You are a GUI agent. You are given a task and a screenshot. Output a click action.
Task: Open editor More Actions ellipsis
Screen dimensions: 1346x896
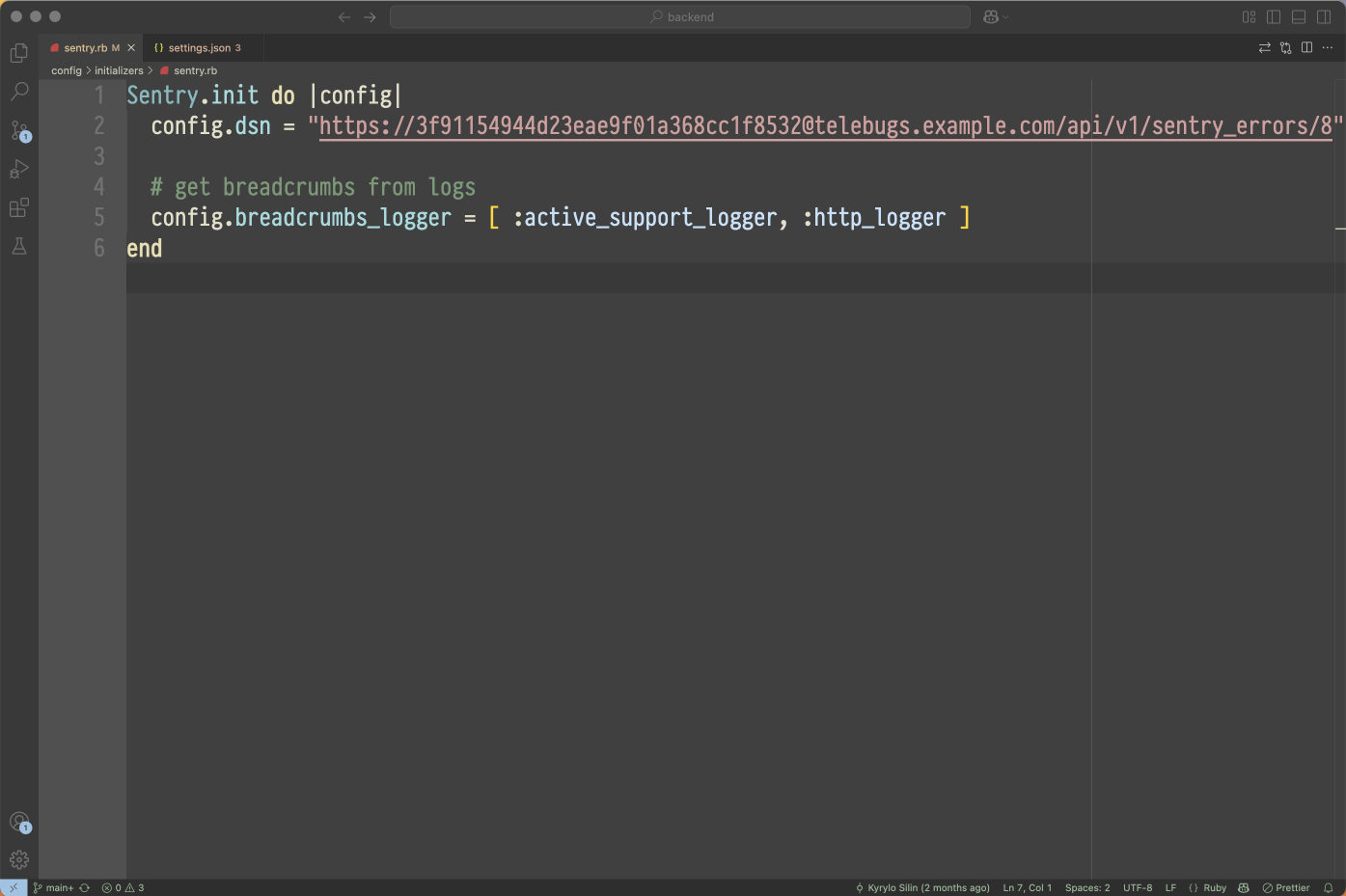click(1328, 47)
